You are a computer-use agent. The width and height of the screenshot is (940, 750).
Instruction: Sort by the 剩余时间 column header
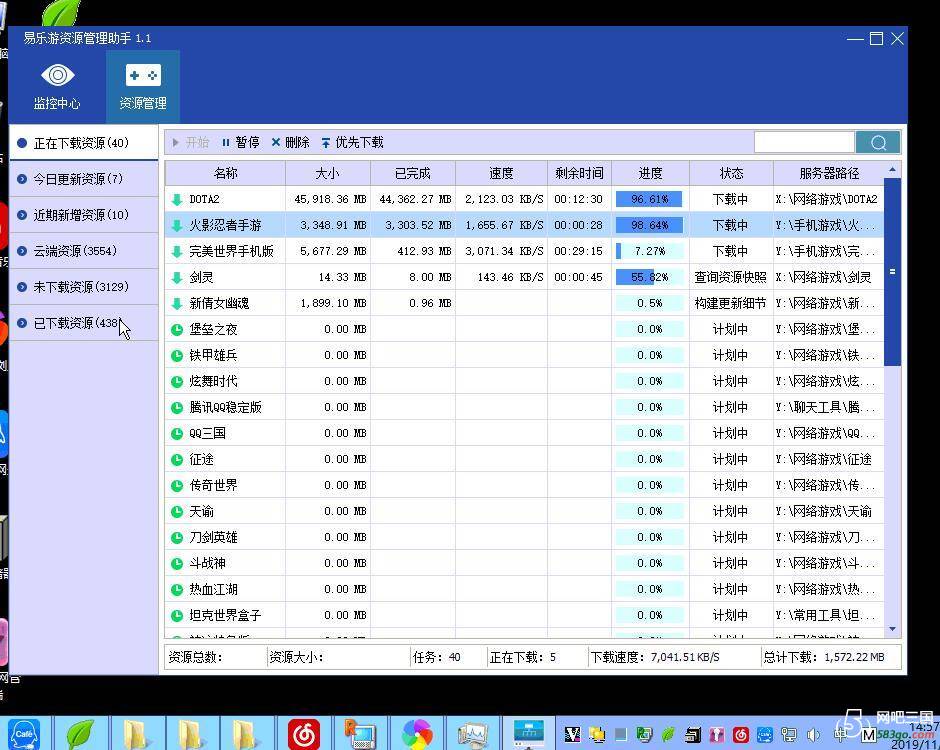pos(579,173)
